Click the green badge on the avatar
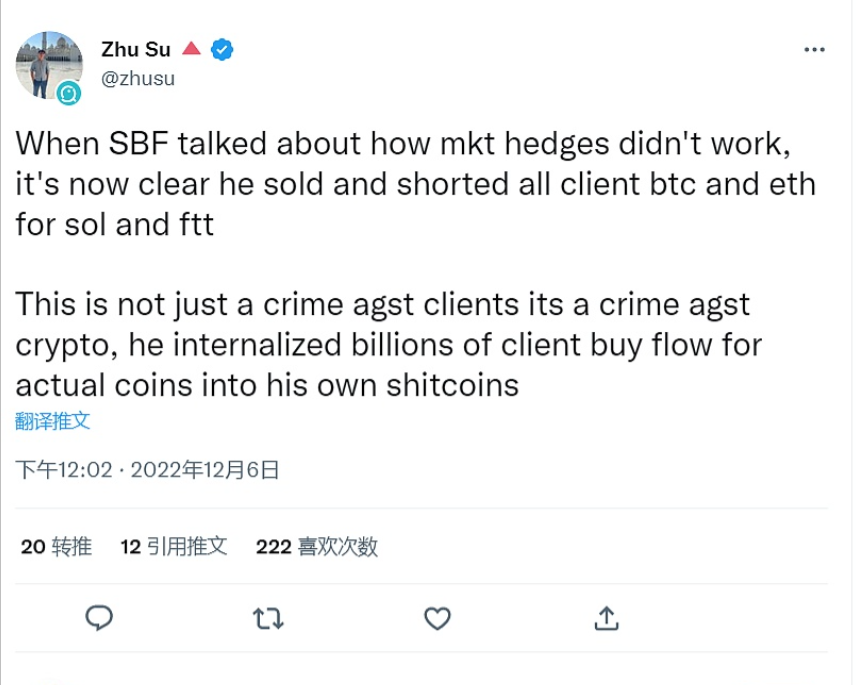 (x=69, y=93)
